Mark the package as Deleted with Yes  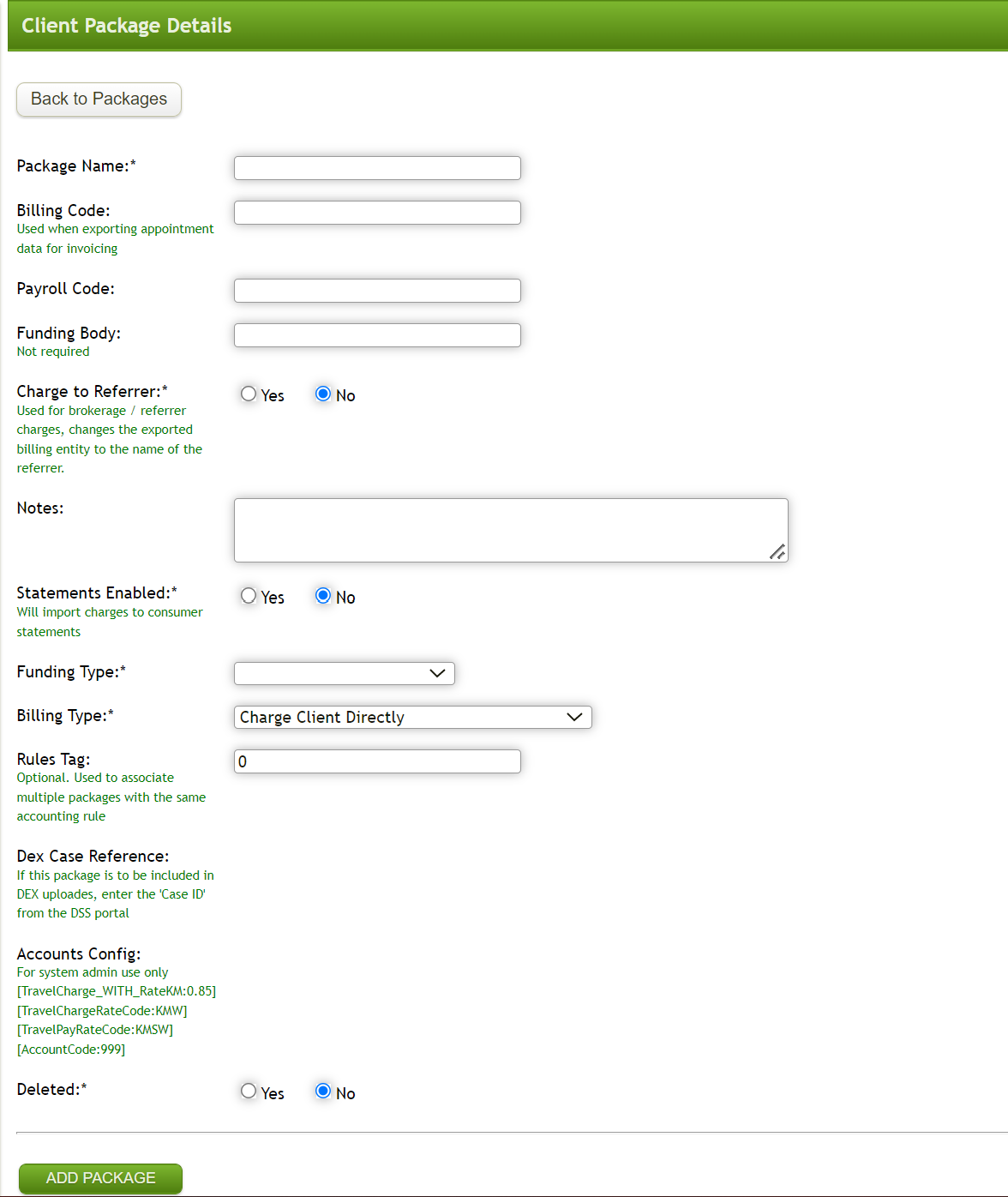coord(249,1092)
